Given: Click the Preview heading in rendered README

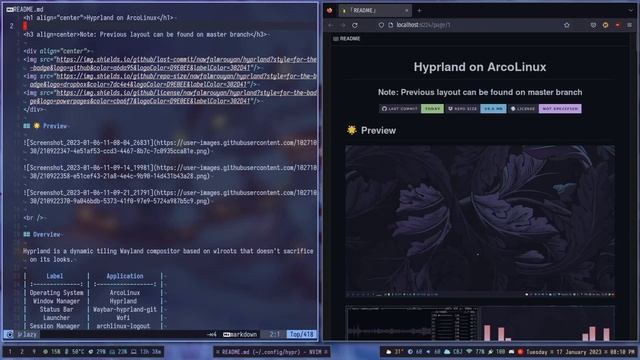Looking at the screenshot, I should point(378,131).
